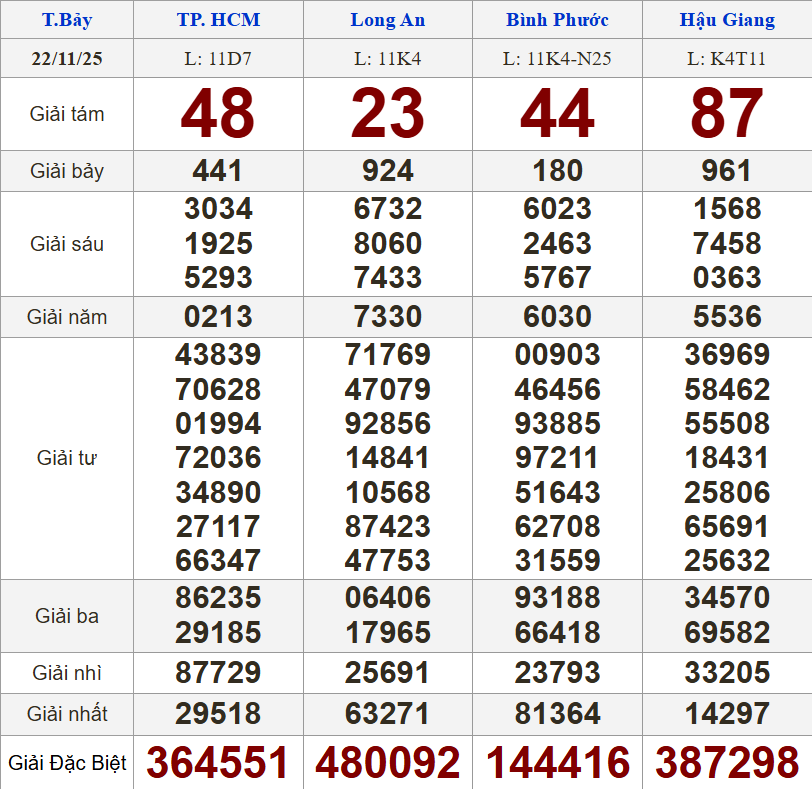This screenshot has width=812, height=789.
Task: Select Giải bảy number 924
Action: point(388,171)
